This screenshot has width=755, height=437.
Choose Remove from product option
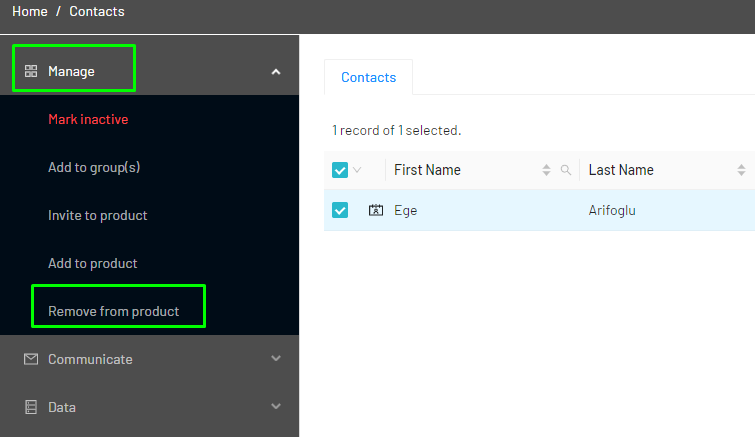[114, 311]
